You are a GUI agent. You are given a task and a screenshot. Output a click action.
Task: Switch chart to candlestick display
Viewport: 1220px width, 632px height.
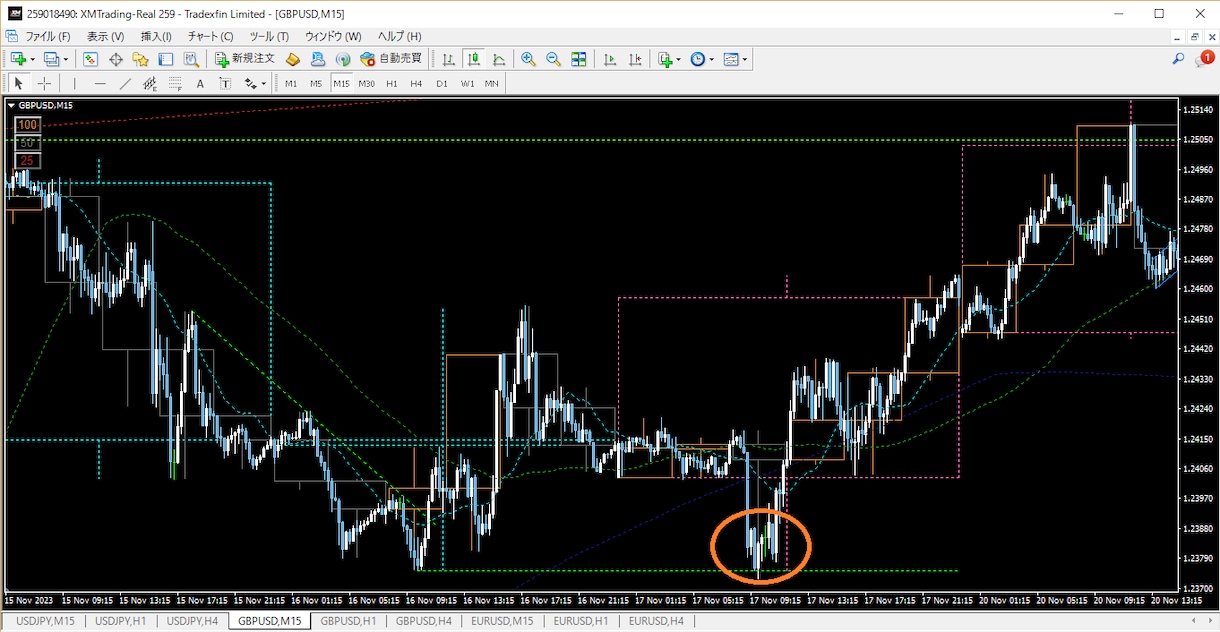[x=473, y=59]
